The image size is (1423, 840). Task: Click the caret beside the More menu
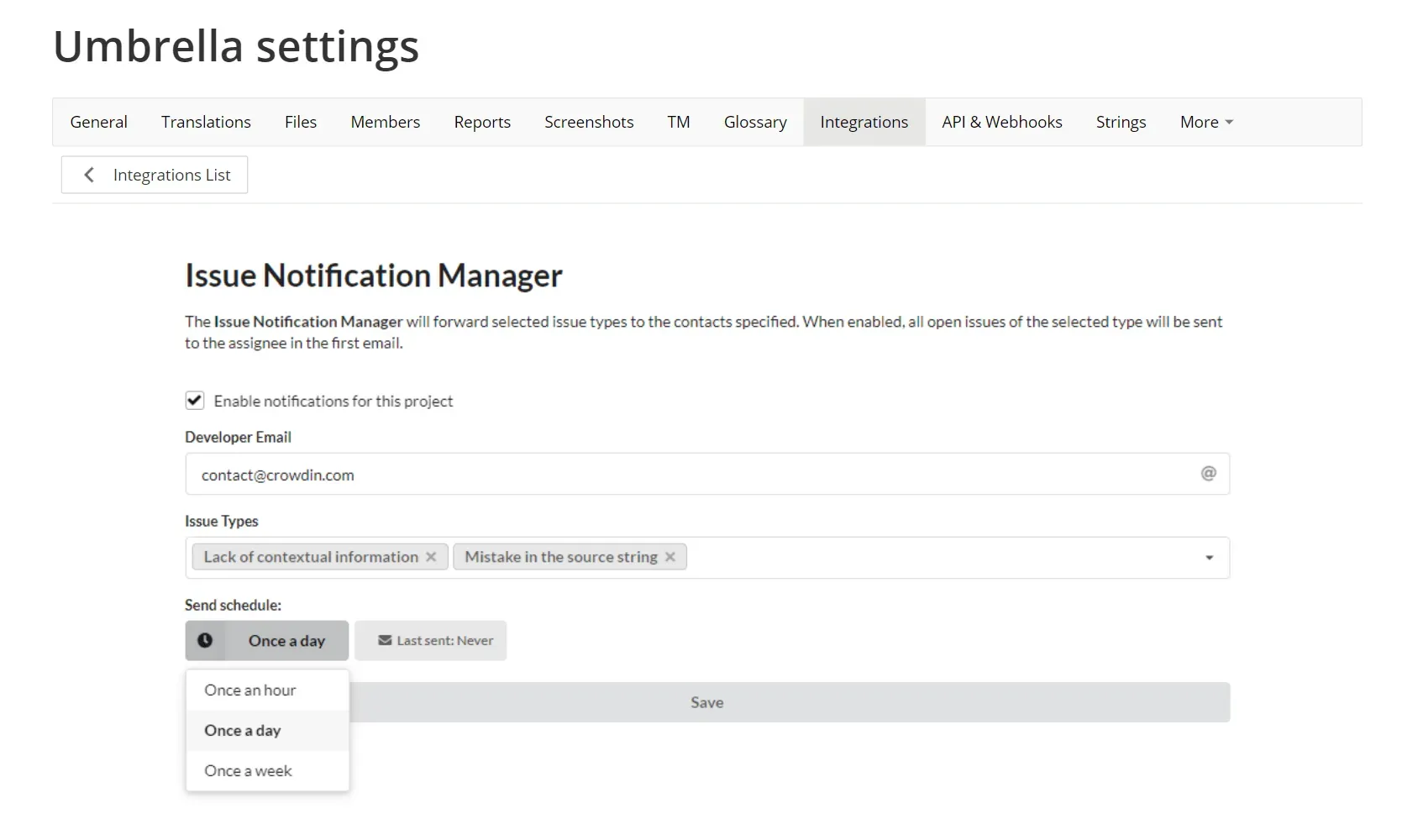click(x=1229, y=122)
